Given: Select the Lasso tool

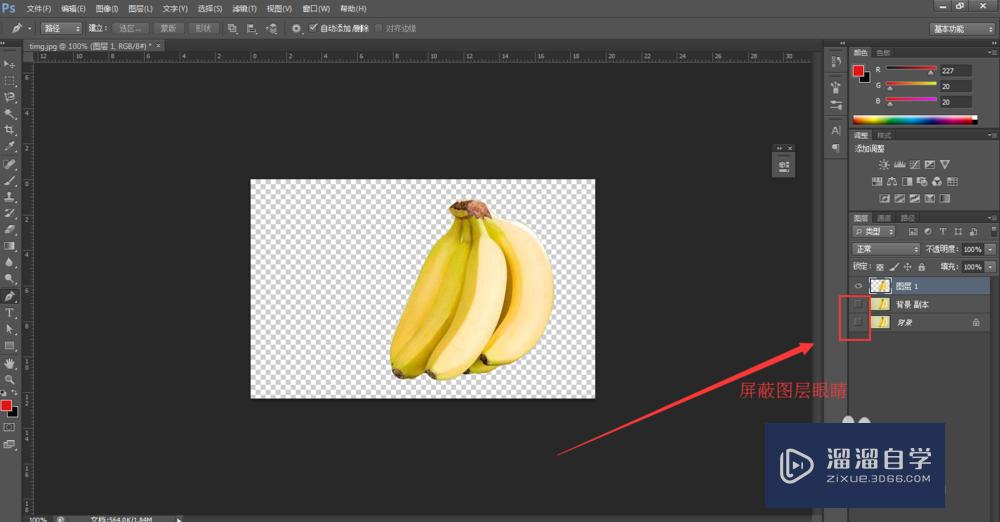Looking at the screenshot, I should [9, 98].
